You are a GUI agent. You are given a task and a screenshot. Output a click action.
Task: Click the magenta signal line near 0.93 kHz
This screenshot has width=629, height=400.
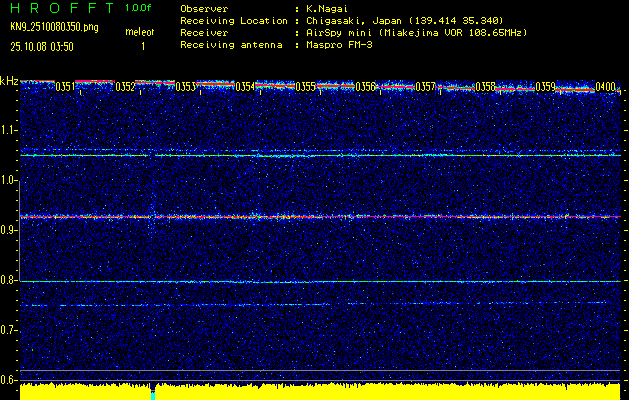(x=320, y=216)
